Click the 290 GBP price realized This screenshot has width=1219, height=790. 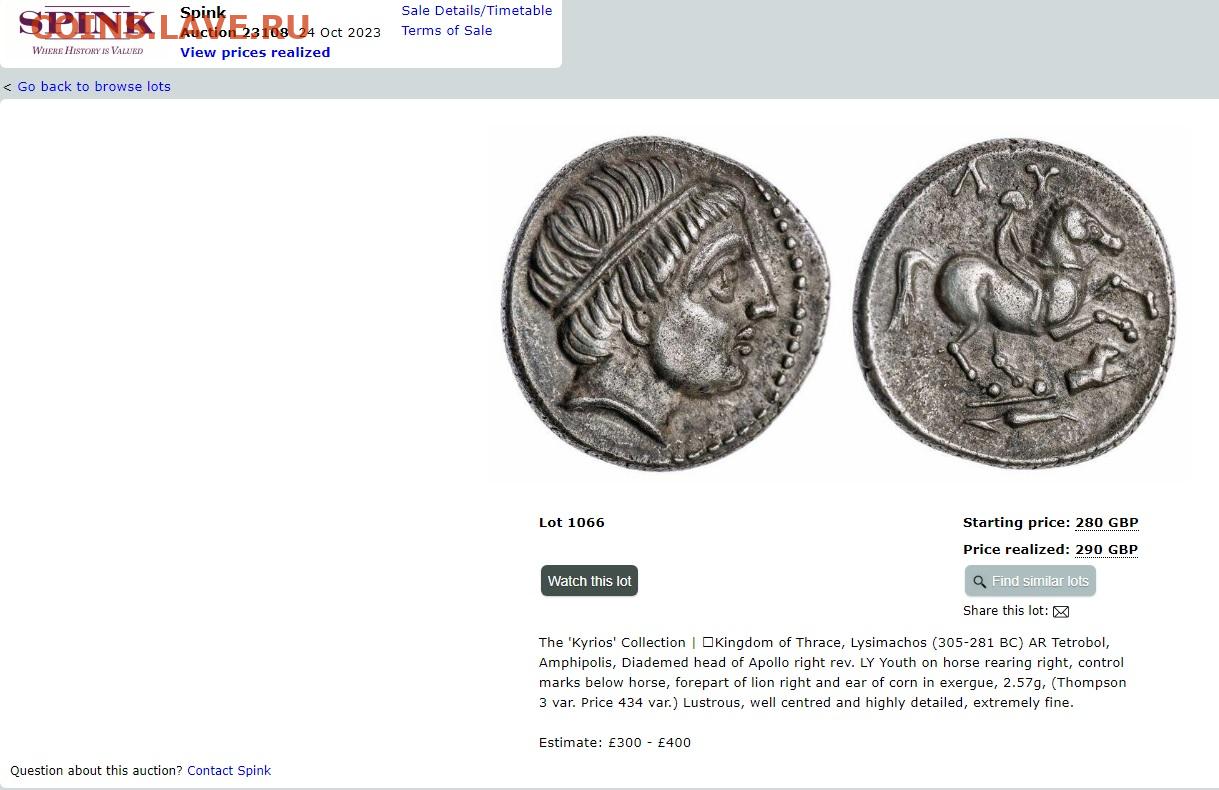pyautogui.click(x=1107, y=549)
